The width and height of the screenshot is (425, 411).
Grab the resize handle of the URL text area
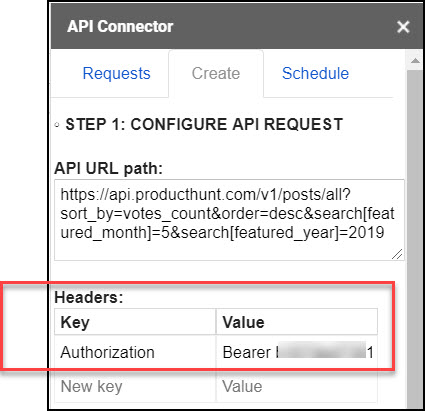(397, 254)
